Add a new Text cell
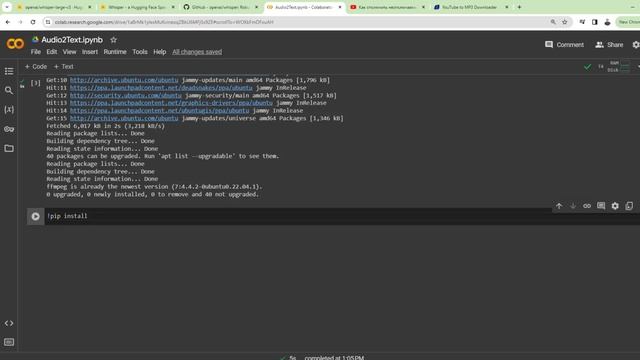The image size is (640, 360). coord(64,67)
